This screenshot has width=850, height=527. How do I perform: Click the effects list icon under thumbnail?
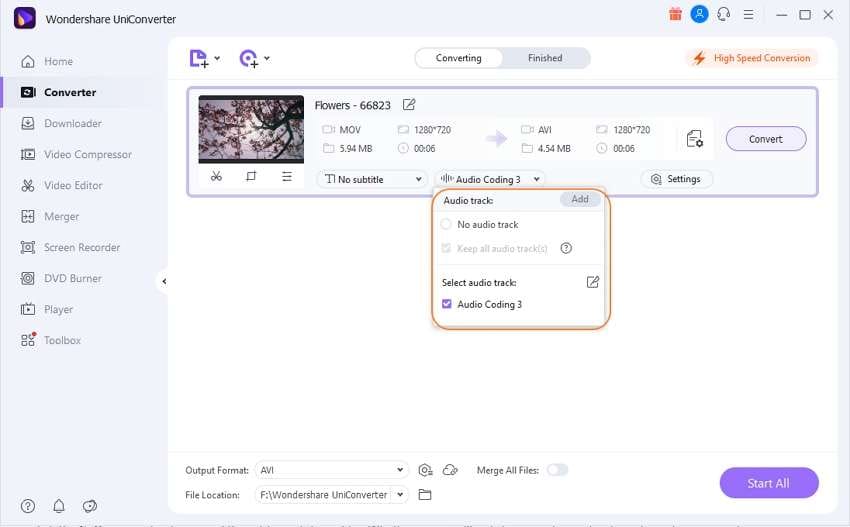(287, 176)
